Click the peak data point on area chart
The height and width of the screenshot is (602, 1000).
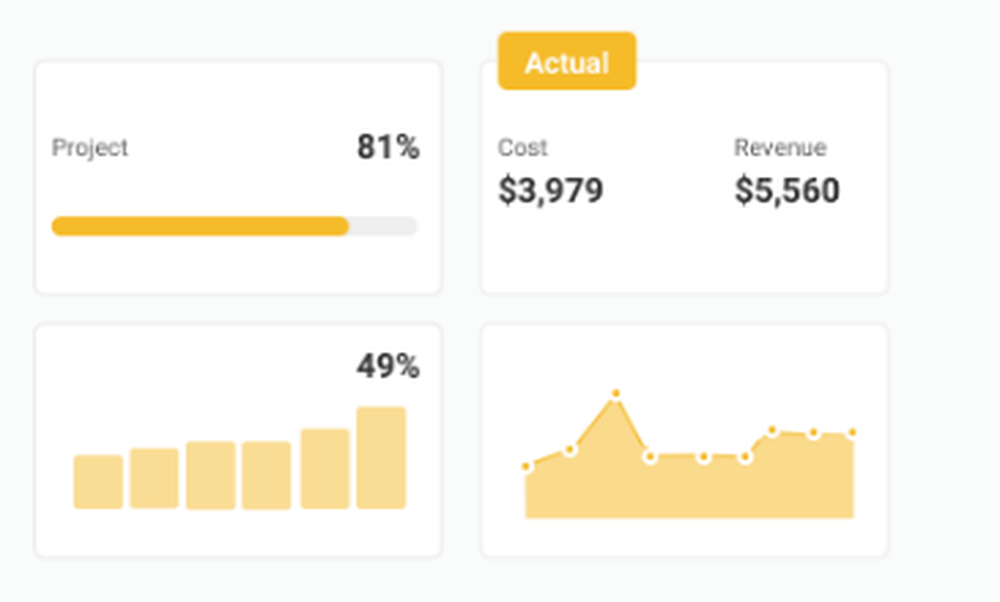pos(615,394)
